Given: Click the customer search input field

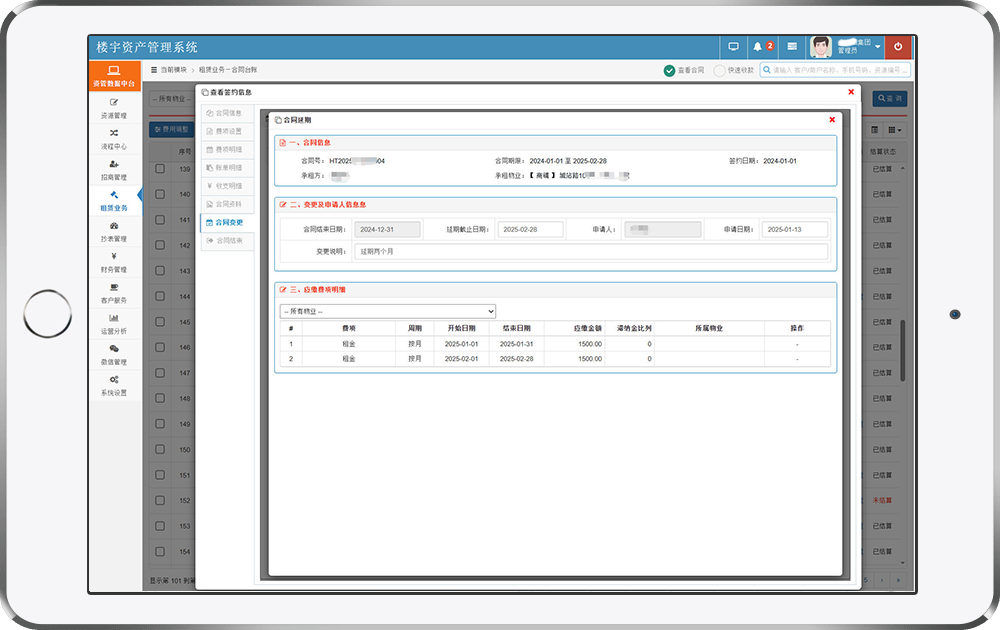Looking at the screenshot, I should coord(835,70).
